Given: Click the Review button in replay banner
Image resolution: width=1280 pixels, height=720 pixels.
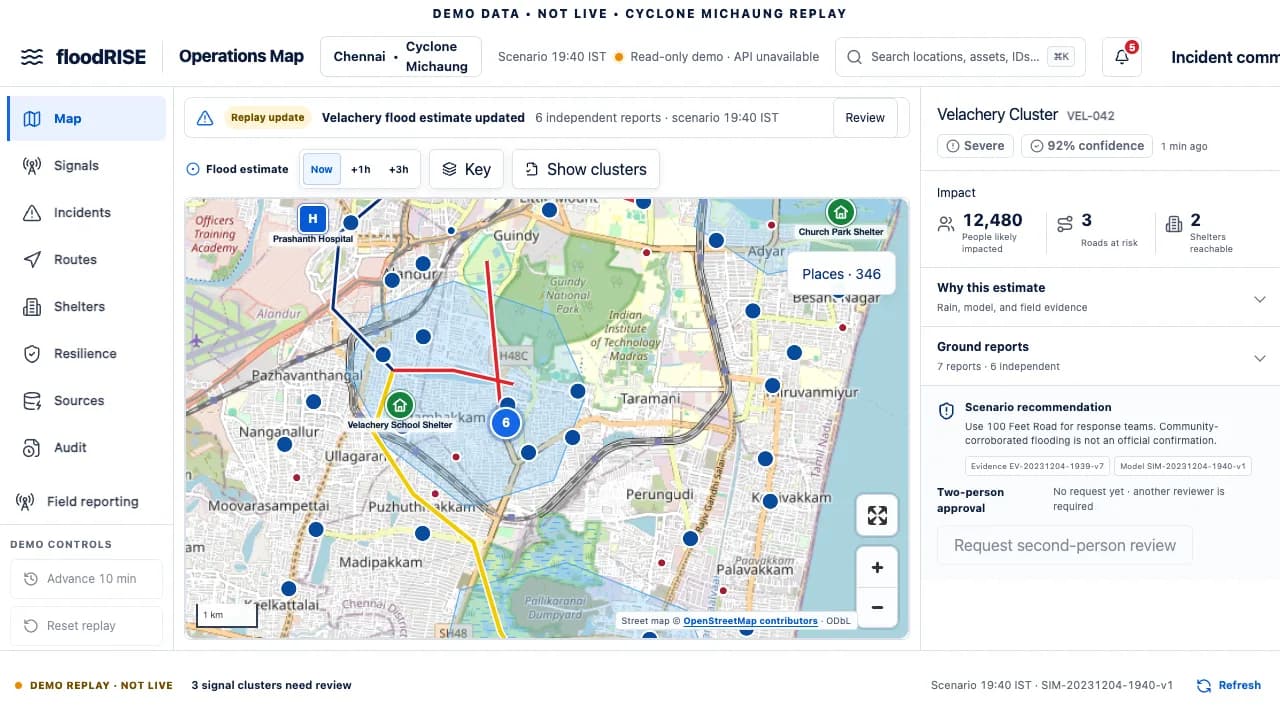Looking at the screenshot, I should 865,117.
